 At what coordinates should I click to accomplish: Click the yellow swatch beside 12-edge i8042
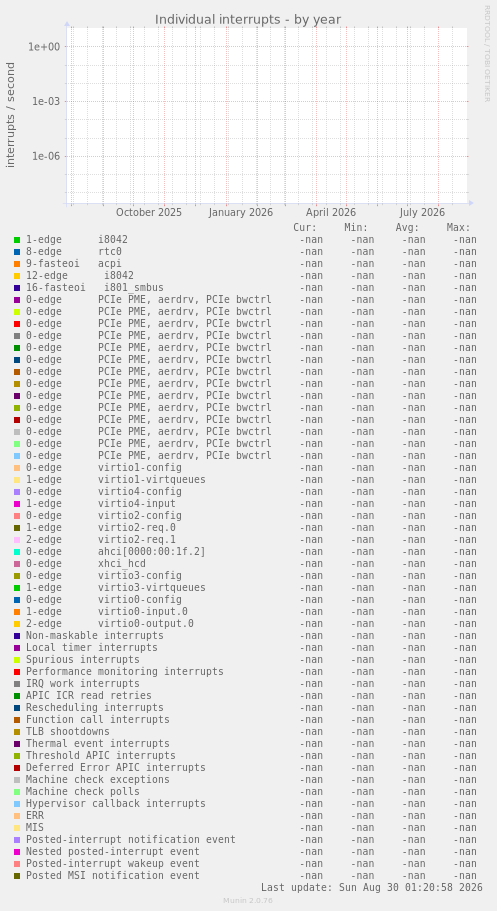coord(17,276)
